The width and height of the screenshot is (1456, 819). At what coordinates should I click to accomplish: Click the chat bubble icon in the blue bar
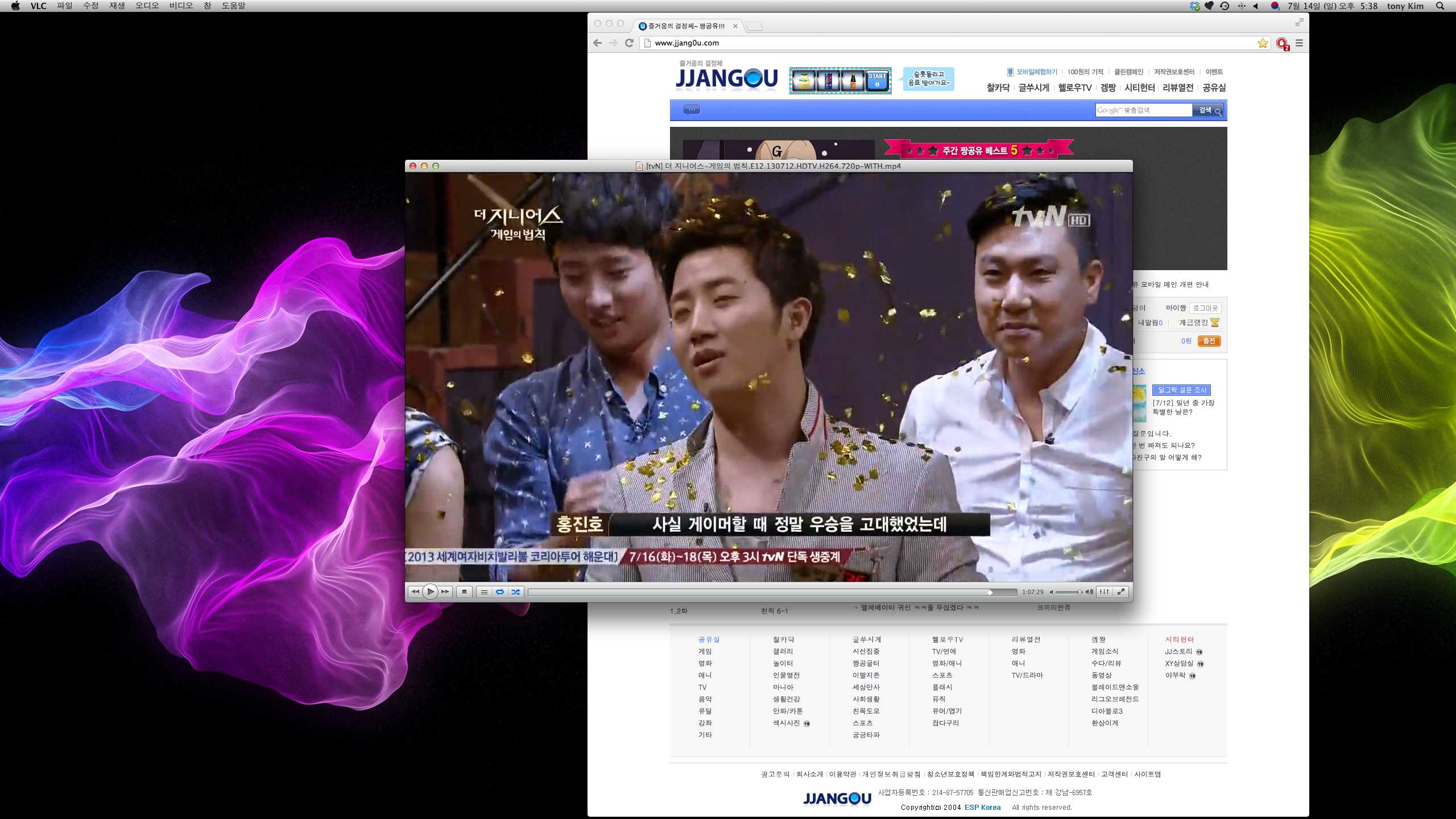tap(692, 109)
